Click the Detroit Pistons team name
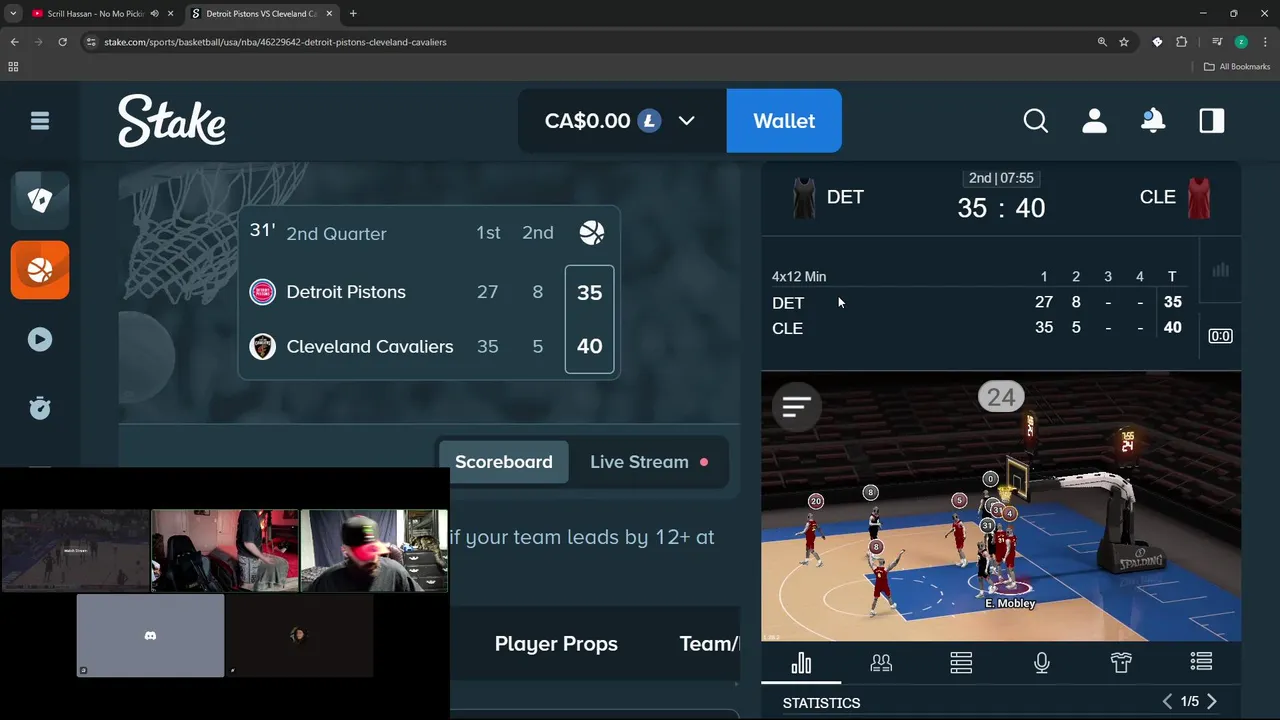Viewport: 1280px width, 720px height. coord(346,292)
